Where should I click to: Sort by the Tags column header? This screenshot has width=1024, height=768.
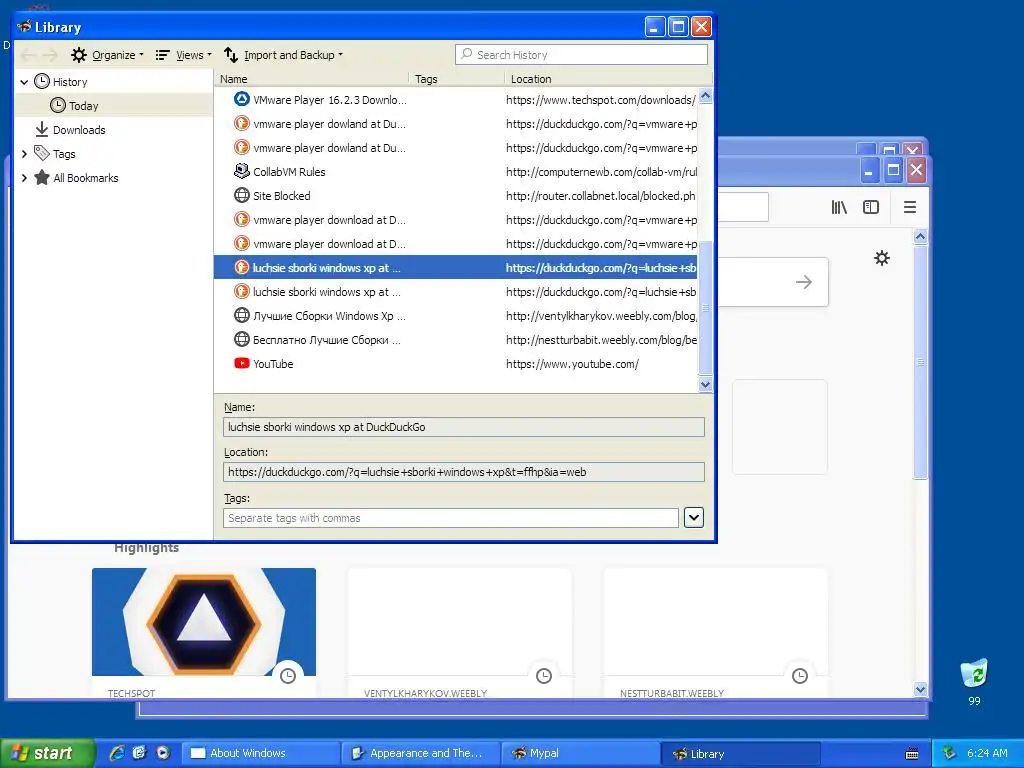click(456, 79)
